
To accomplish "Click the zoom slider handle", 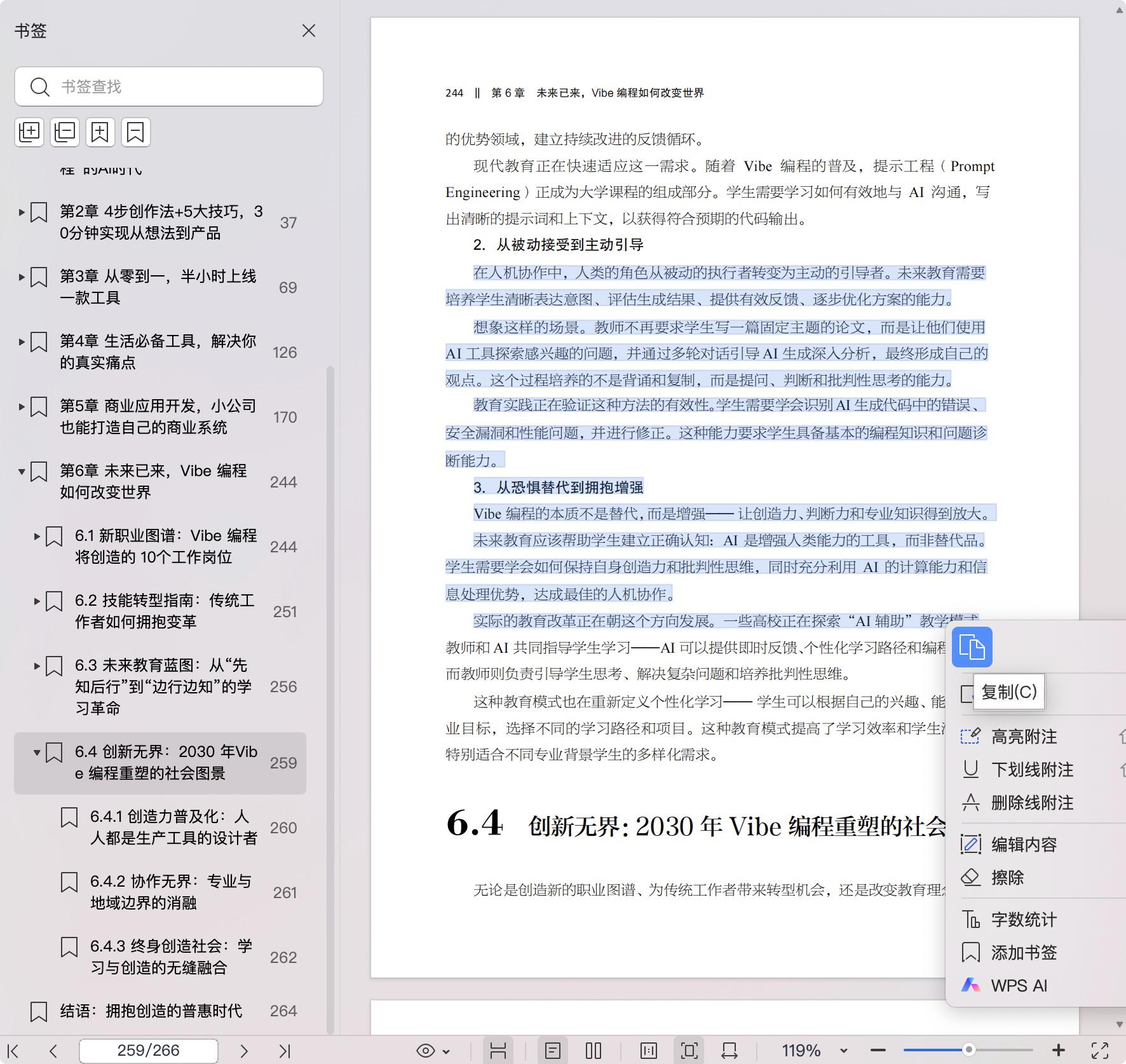I will click(968, 1050).
